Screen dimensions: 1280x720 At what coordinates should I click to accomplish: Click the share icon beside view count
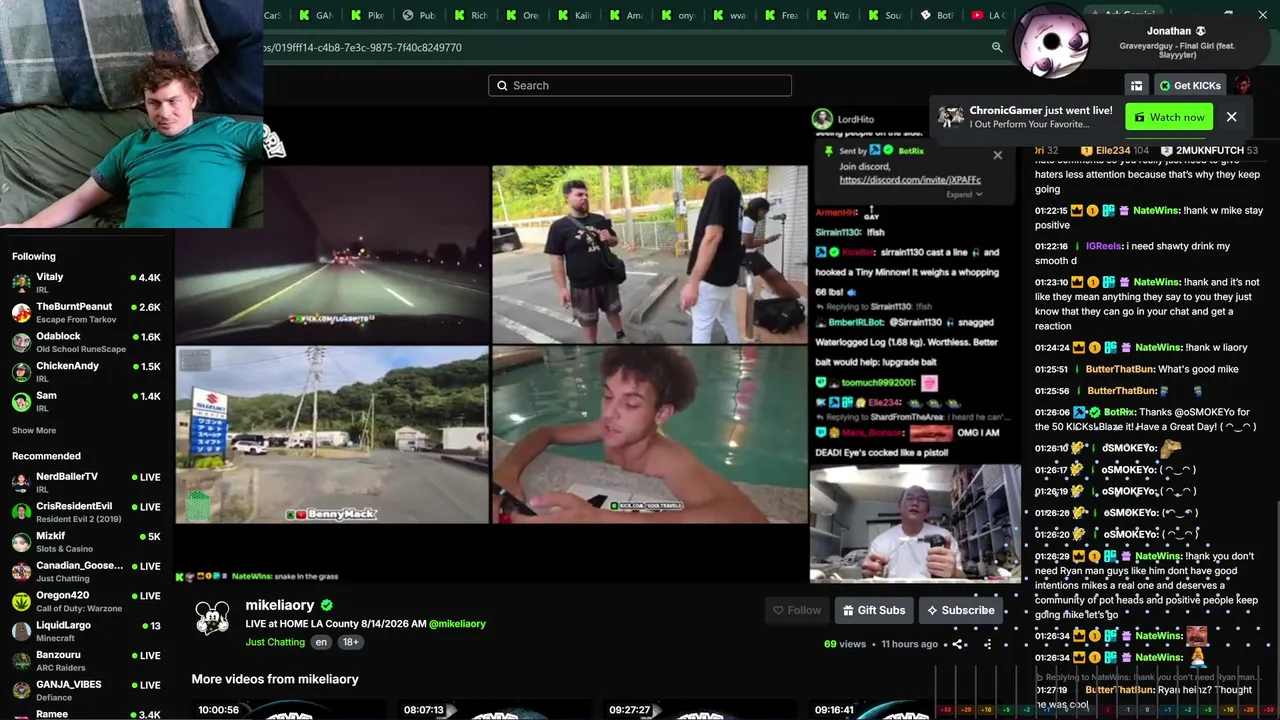(x=957, y=644)
